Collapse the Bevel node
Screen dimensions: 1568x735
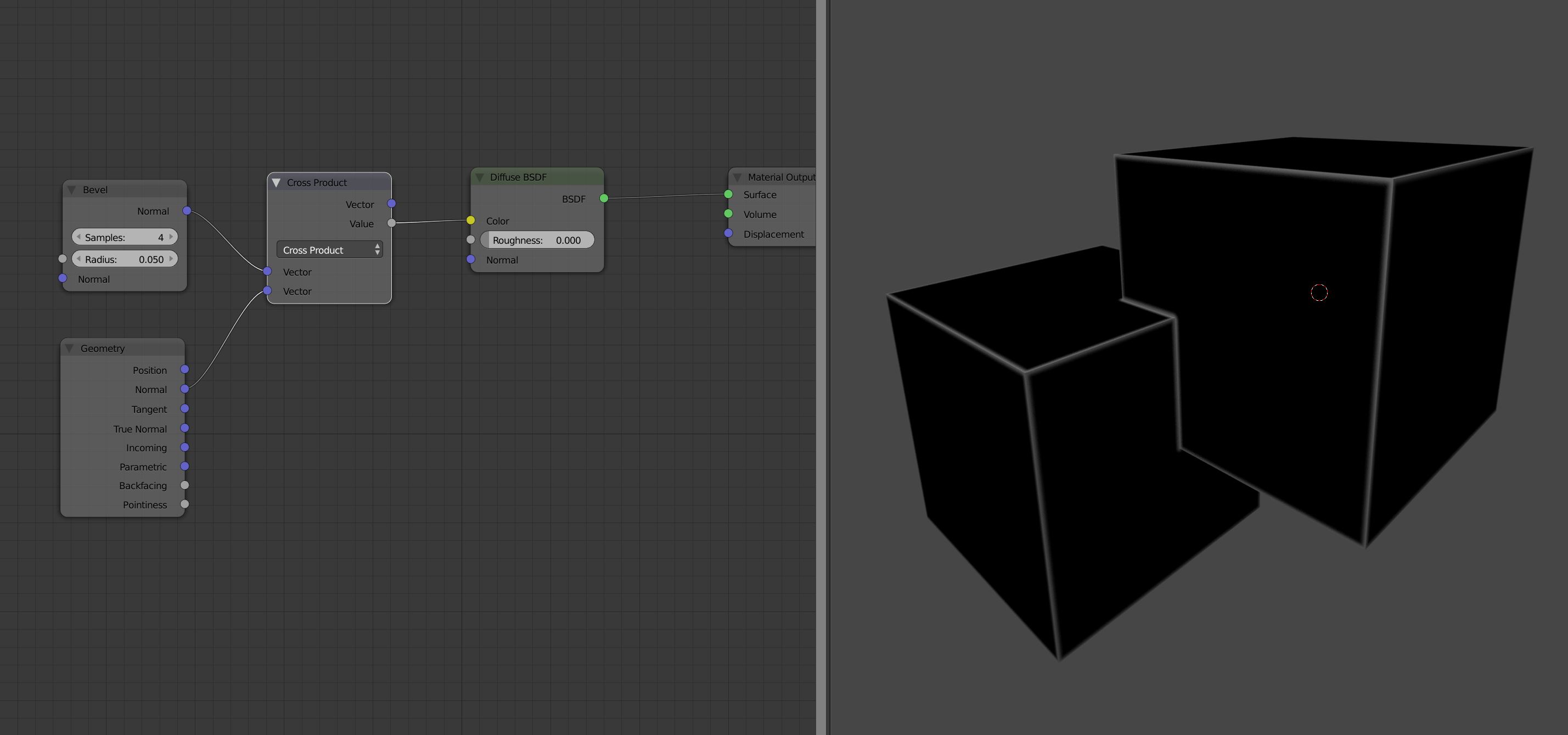[72, 189]
